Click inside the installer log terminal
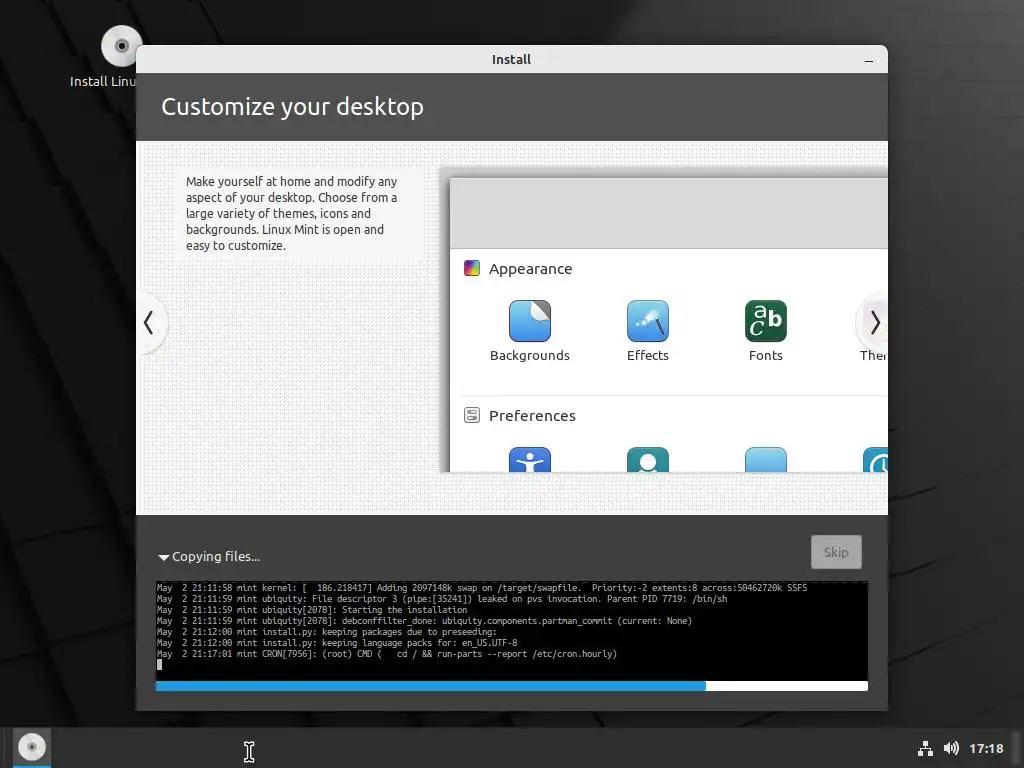1024x768 pixels. (x=511, y=631)
